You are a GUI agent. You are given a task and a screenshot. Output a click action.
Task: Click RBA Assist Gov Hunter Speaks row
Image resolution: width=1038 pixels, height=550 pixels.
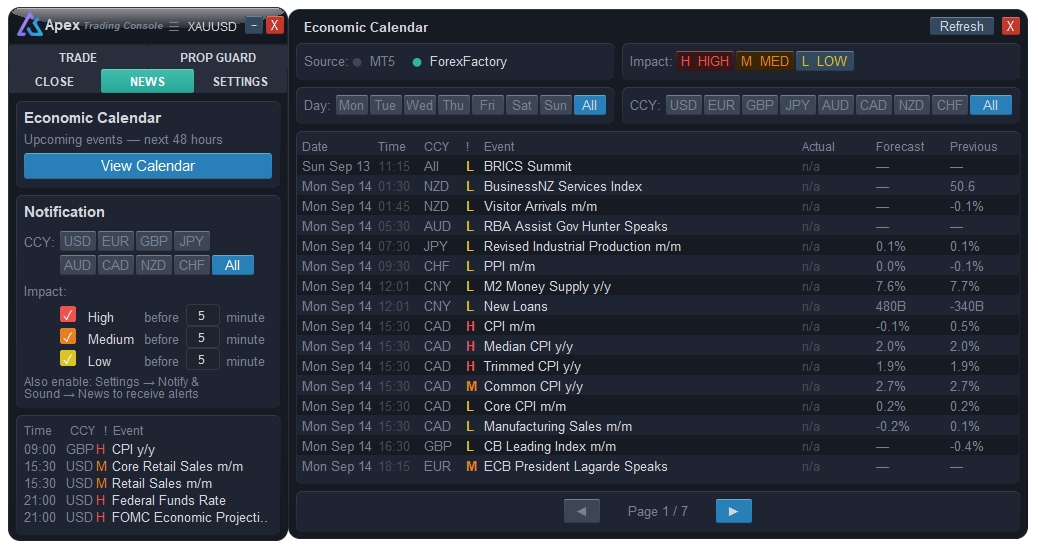658,226
